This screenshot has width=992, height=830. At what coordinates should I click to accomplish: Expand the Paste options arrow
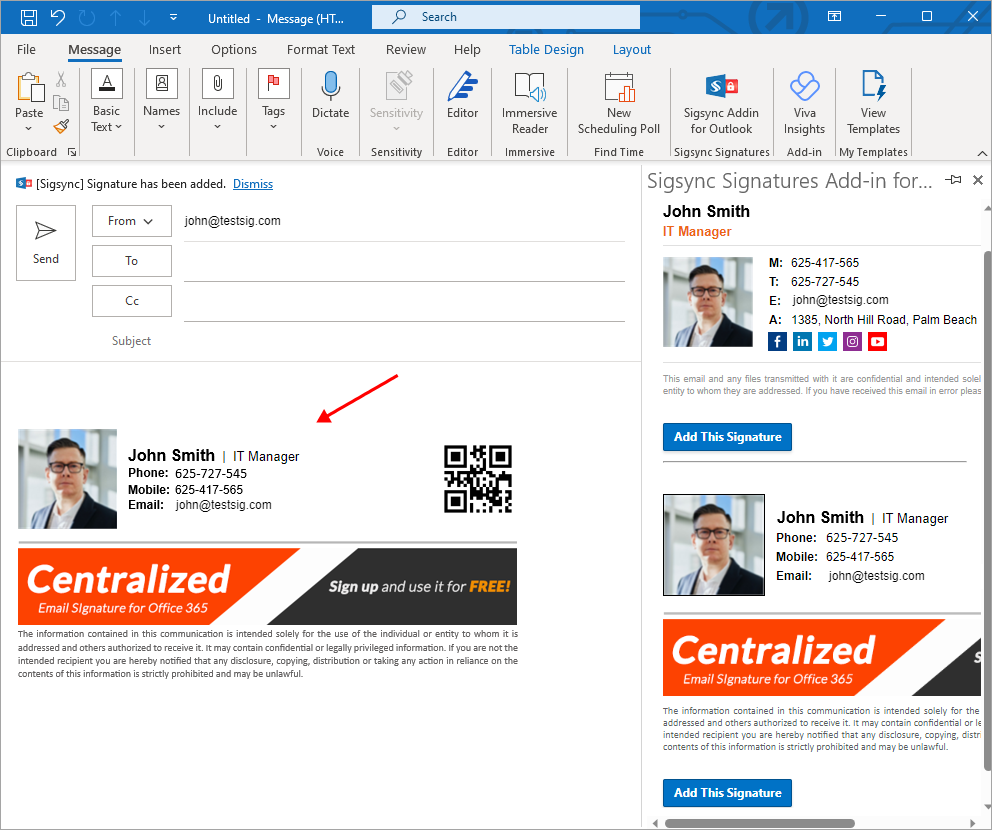(29, 130)
